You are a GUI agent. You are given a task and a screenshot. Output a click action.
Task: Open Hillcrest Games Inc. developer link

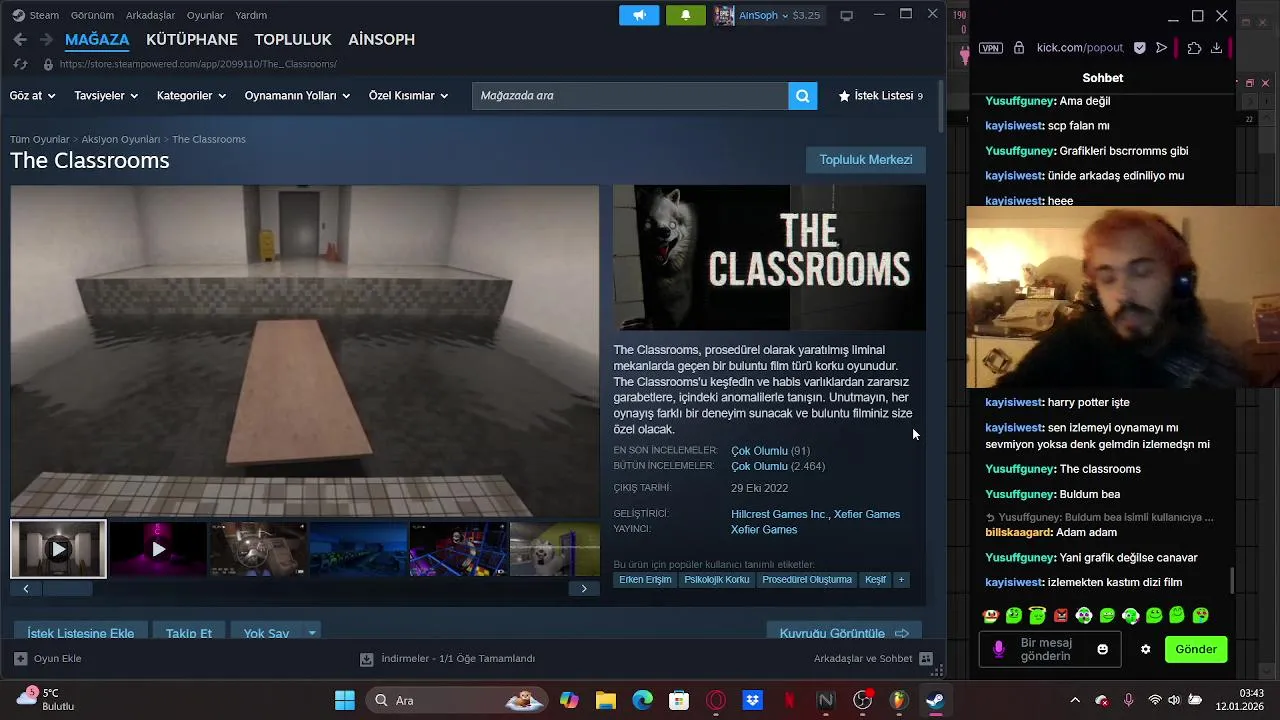pos(779,514)
